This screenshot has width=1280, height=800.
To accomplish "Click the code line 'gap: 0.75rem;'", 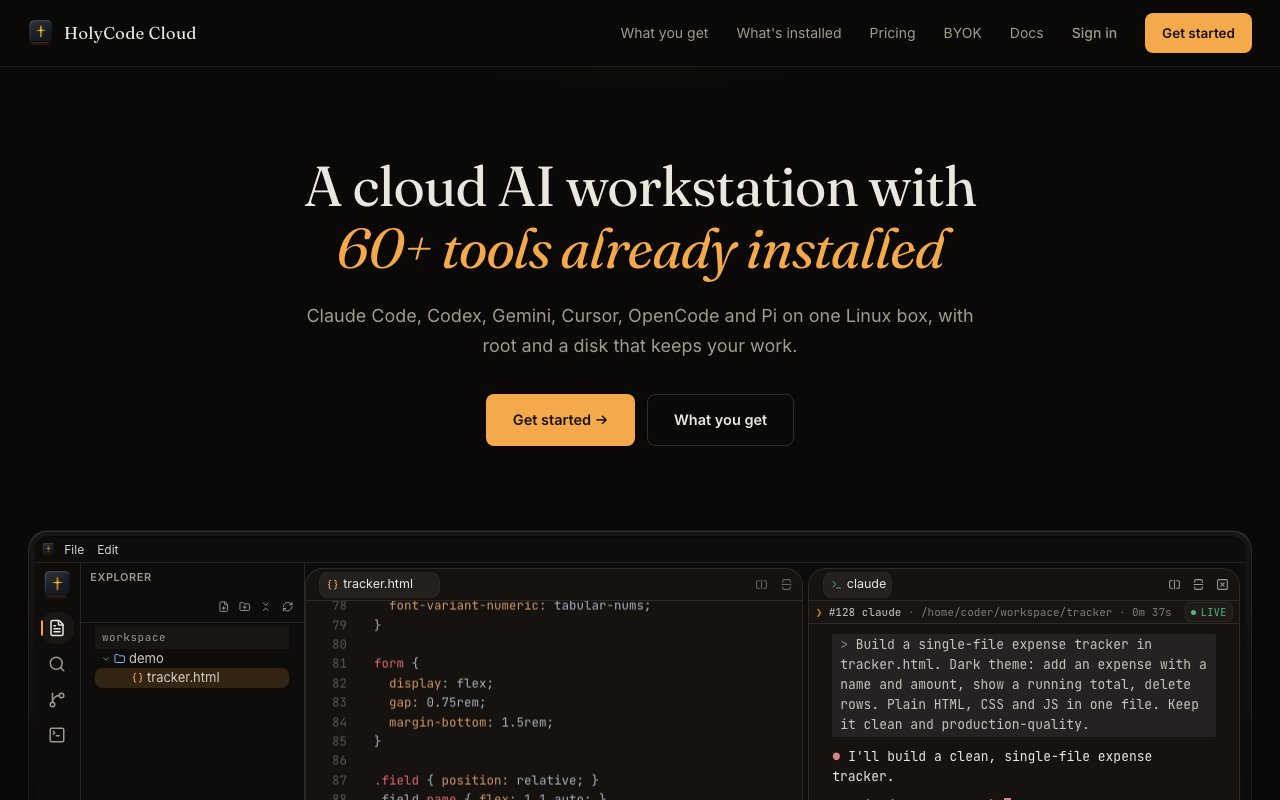I will click(437, 702).
